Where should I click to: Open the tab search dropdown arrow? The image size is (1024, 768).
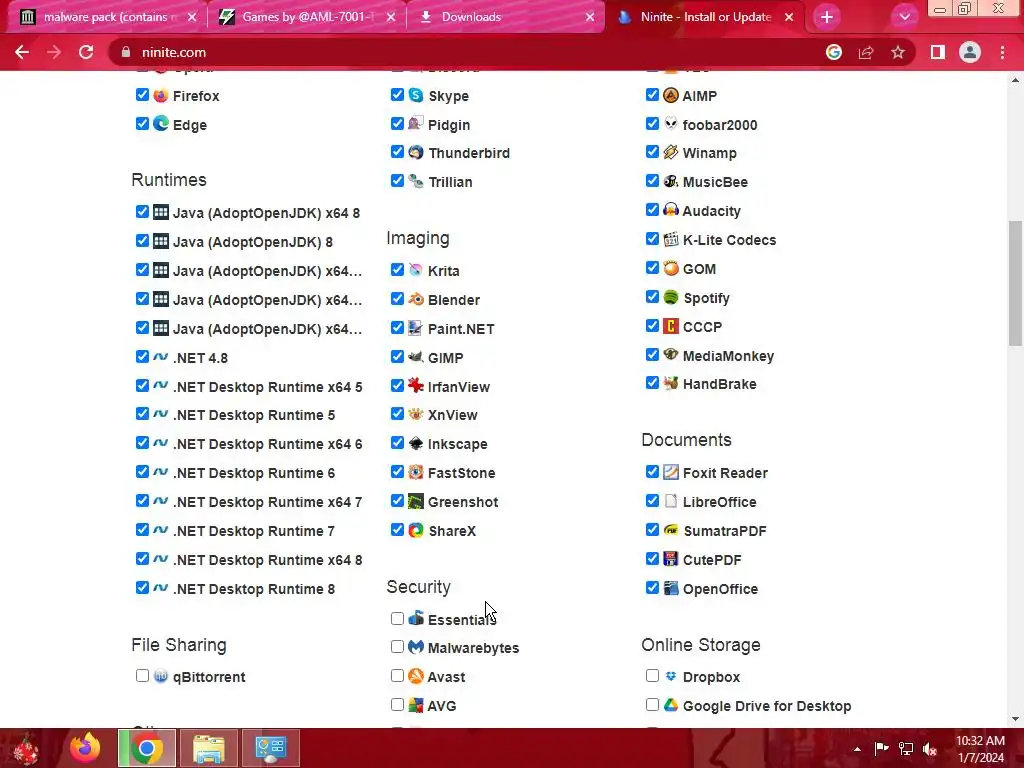[x=904, y=17]
